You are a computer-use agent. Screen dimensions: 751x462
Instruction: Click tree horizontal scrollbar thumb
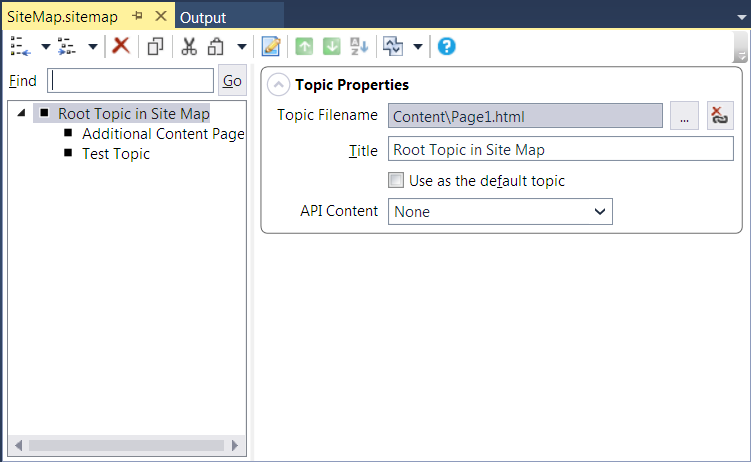pyautogui.click(x=126, y=446)
